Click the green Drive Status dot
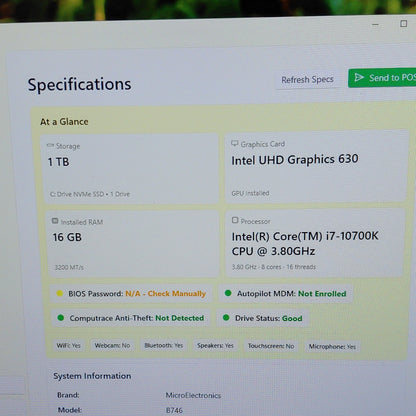 click(226, 317)
